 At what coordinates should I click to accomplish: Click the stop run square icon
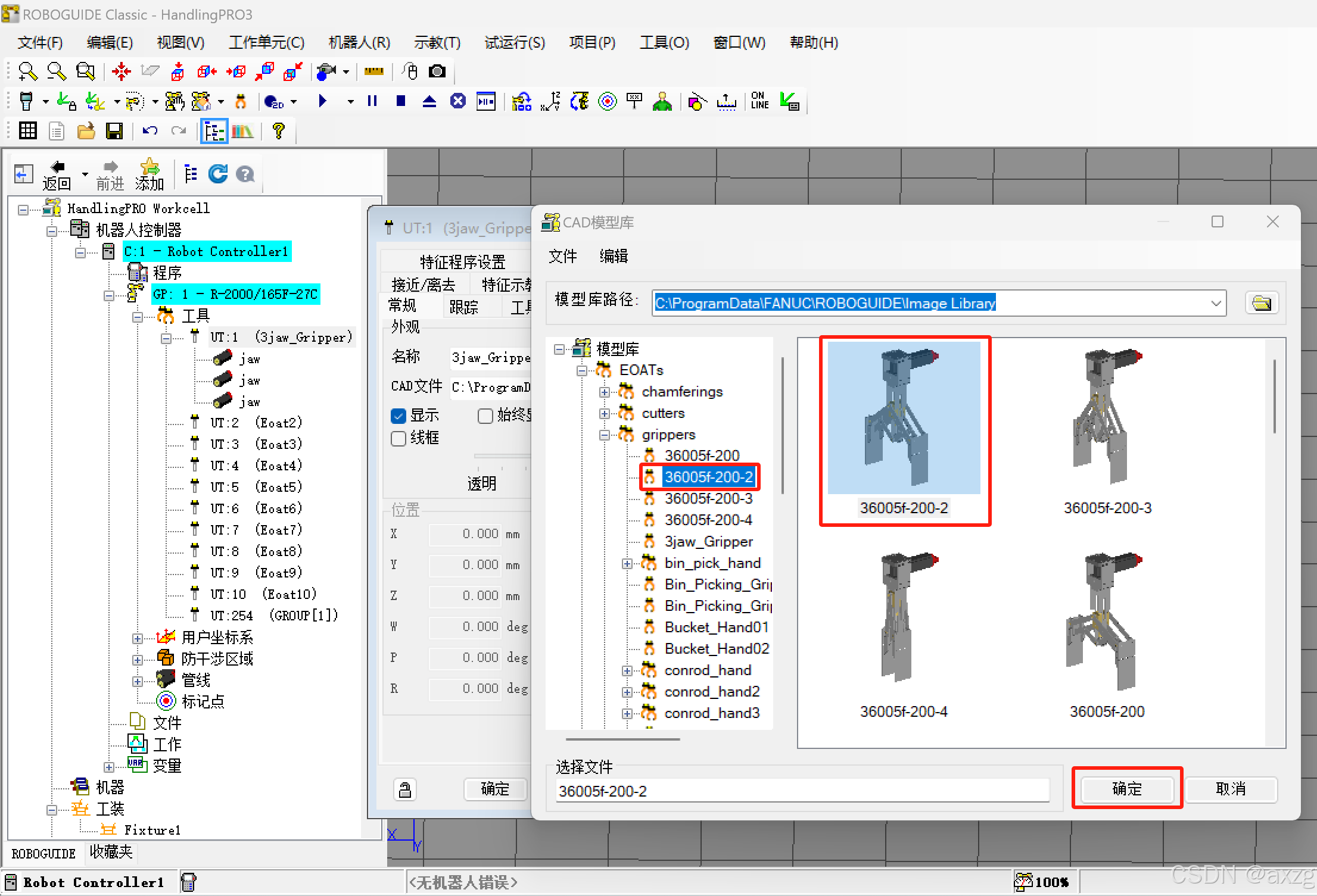pyautogui.click(x=400, y=101)
